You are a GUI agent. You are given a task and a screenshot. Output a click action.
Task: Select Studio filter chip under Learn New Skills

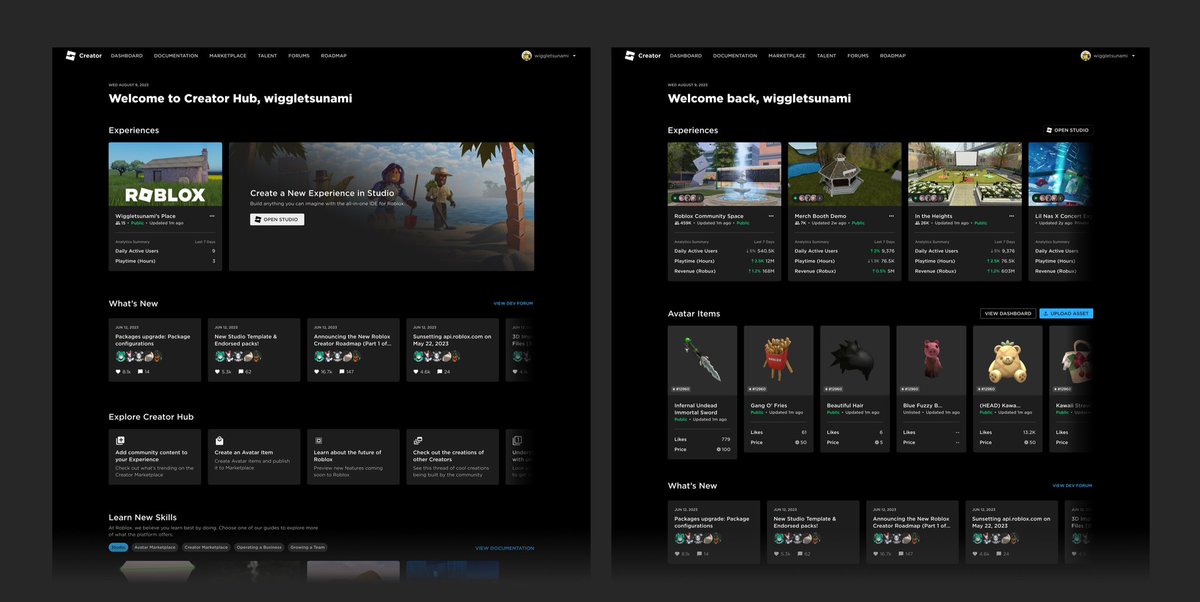(118, 547)
